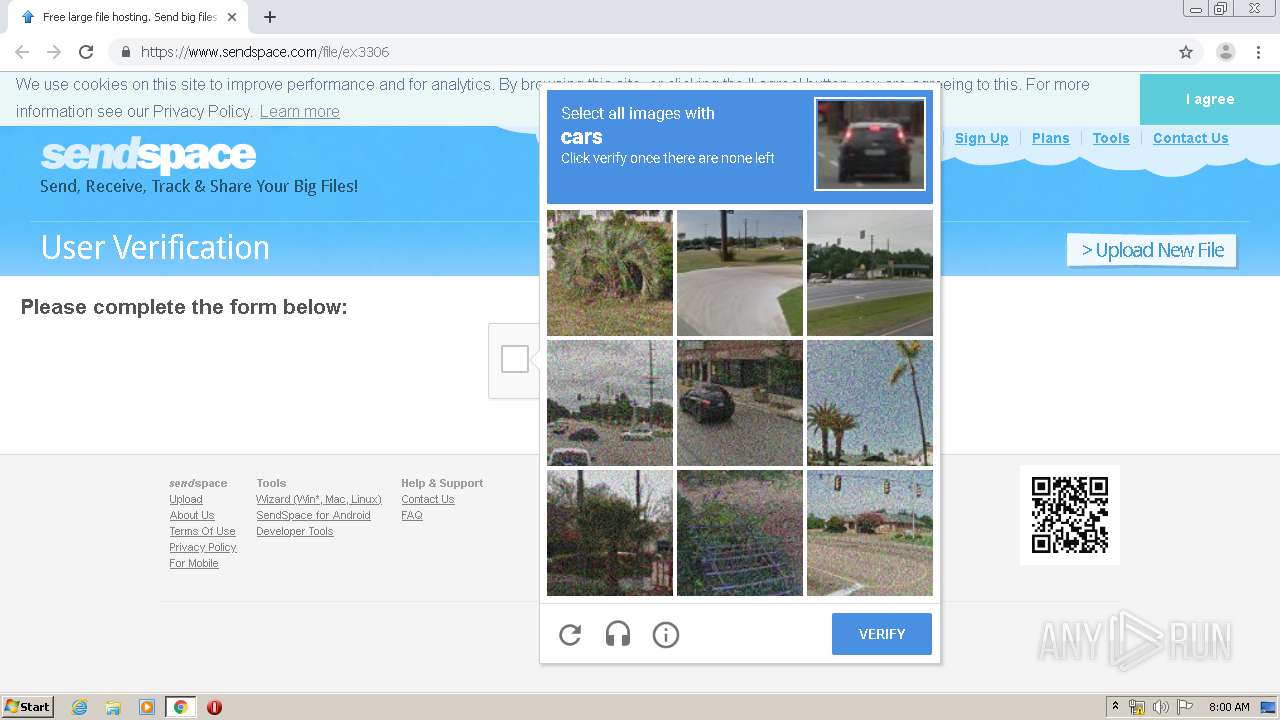Open the Windows Start menu
This screenshot has height=720, width=1280.
click(x=28, y=706)
